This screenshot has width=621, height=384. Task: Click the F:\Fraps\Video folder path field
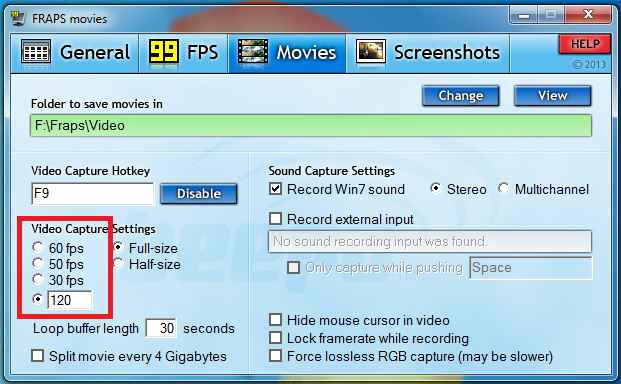(x=311, y=125)
